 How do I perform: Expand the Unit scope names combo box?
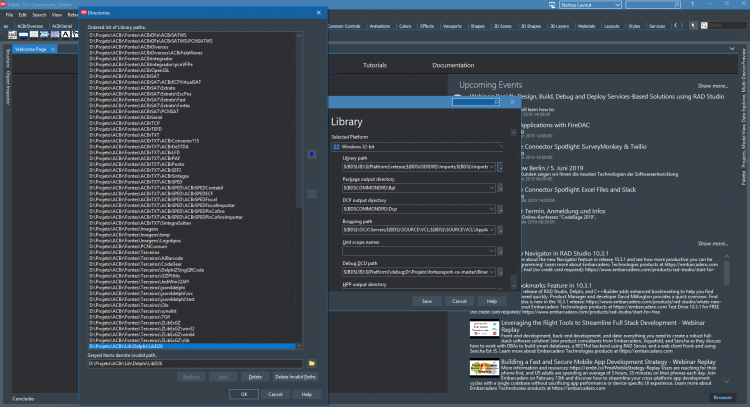click(491, 251)
